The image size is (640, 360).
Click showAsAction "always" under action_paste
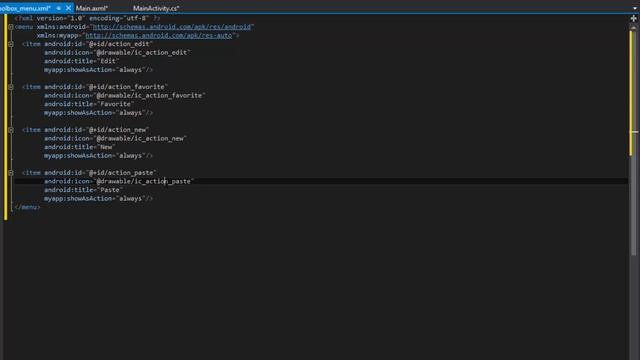[130, 198]
